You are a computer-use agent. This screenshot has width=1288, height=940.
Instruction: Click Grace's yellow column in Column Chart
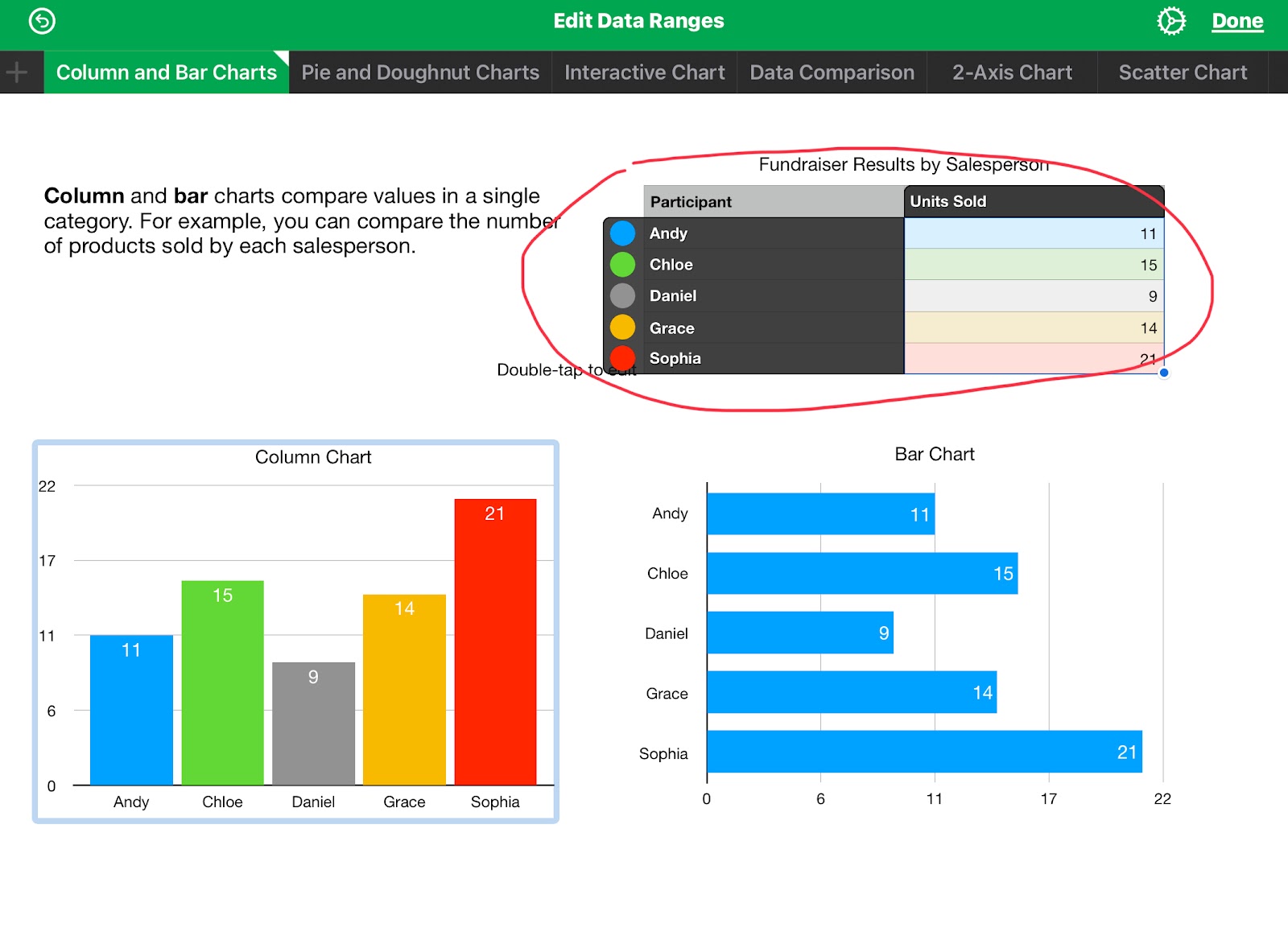[404, 690]
